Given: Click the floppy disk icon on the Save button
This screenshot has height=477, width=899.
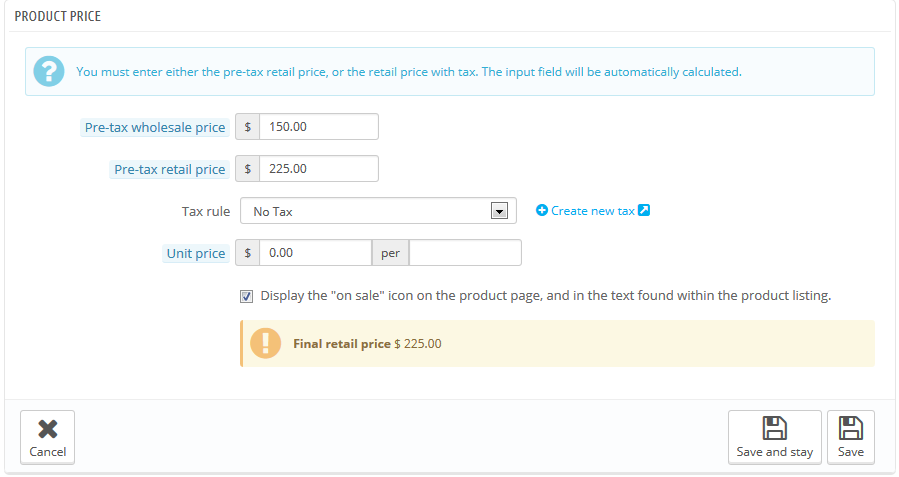Looking at the screenshot, I should pyautogui.click(x=850, y=429).
